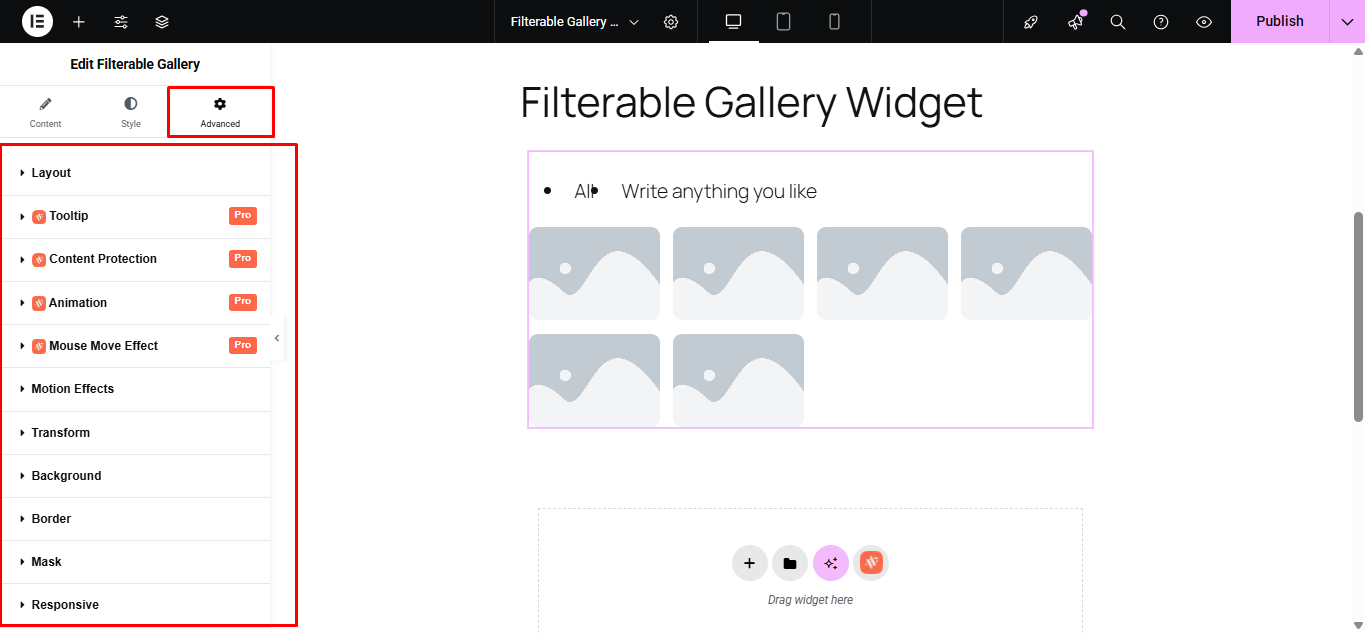Click the first gallery placeholder image
This screenshot has height=633, width=1365.
[594, 273]
